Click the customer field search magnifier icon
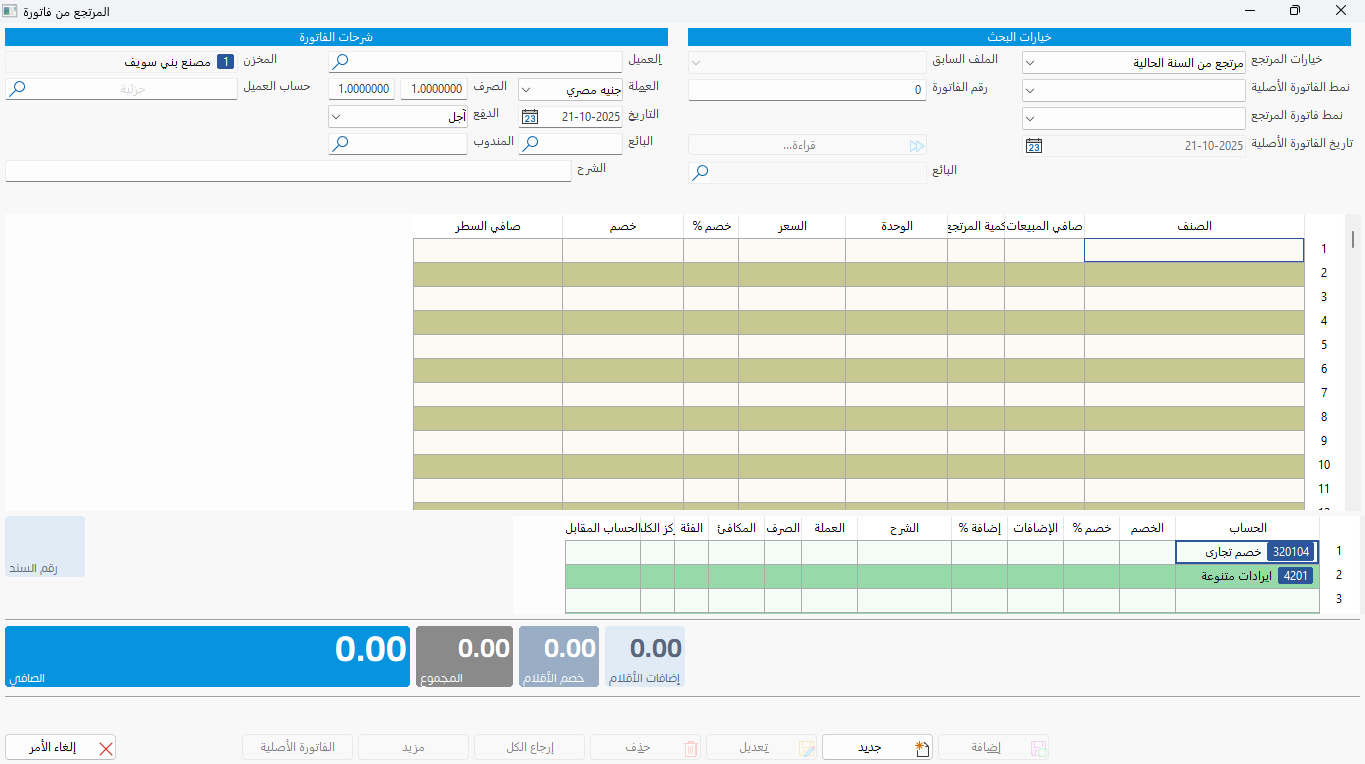1365x764 pixels. [341, 62]
